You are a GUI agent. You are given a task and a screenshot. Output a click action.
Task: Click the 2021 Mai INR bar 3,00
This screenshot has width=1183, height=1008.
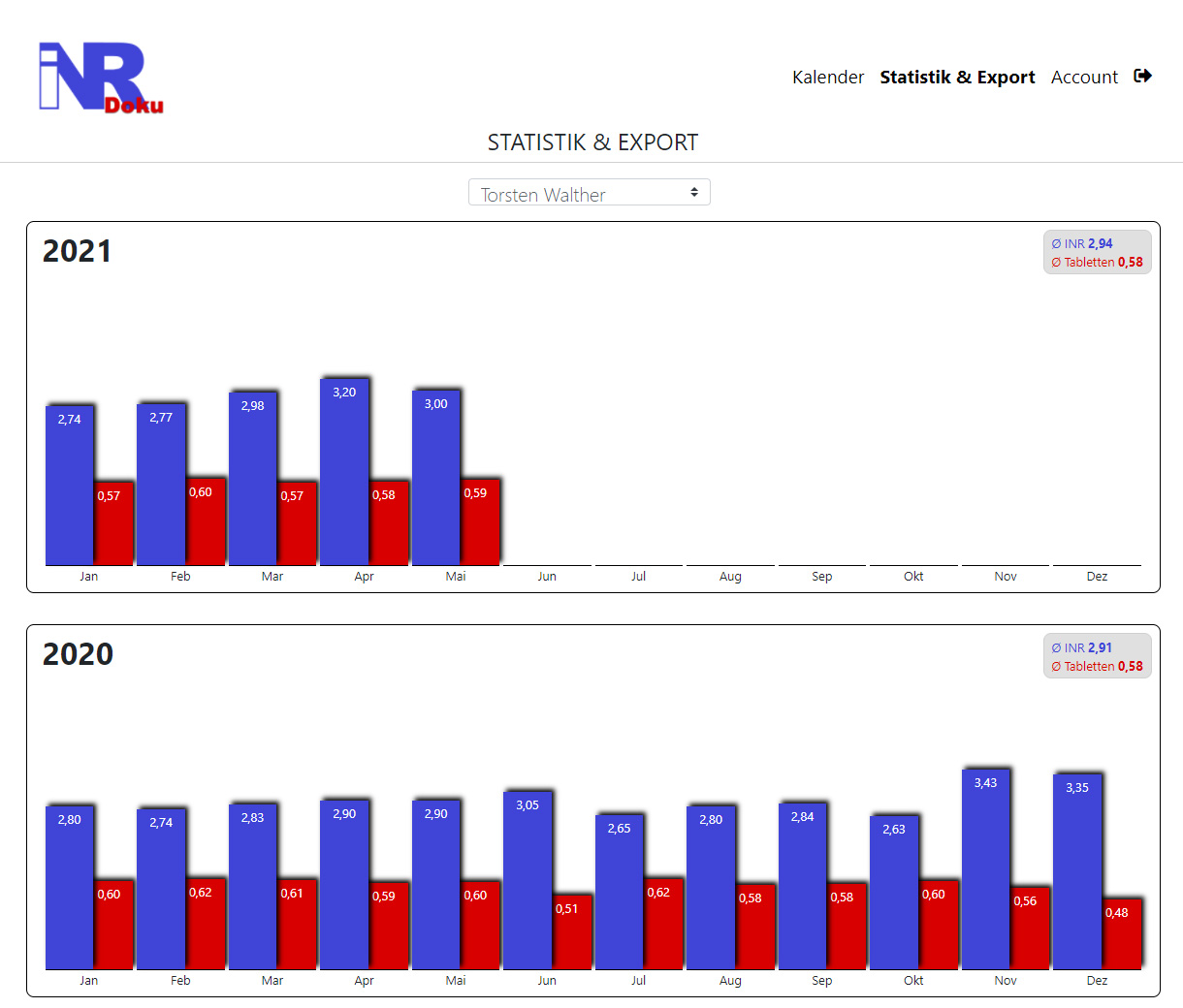click(435, 477)
